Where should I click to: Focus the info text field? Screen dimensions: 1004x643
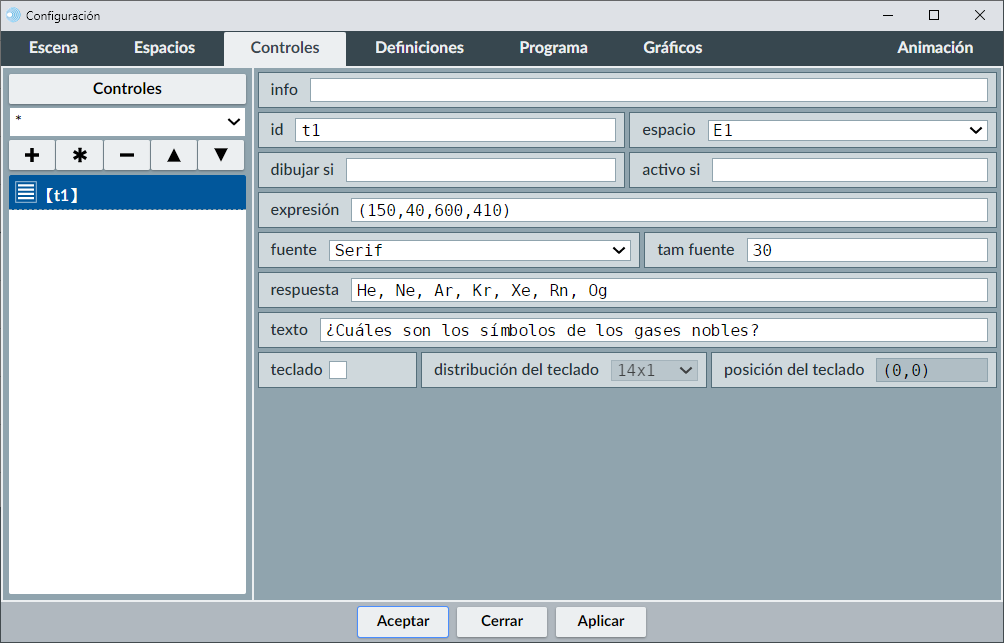648,90
